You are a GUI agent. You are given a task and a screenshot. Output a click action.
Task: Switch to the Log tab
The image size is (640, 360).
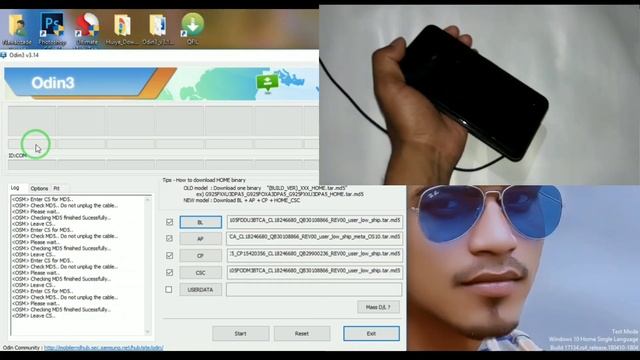point(15,188)
